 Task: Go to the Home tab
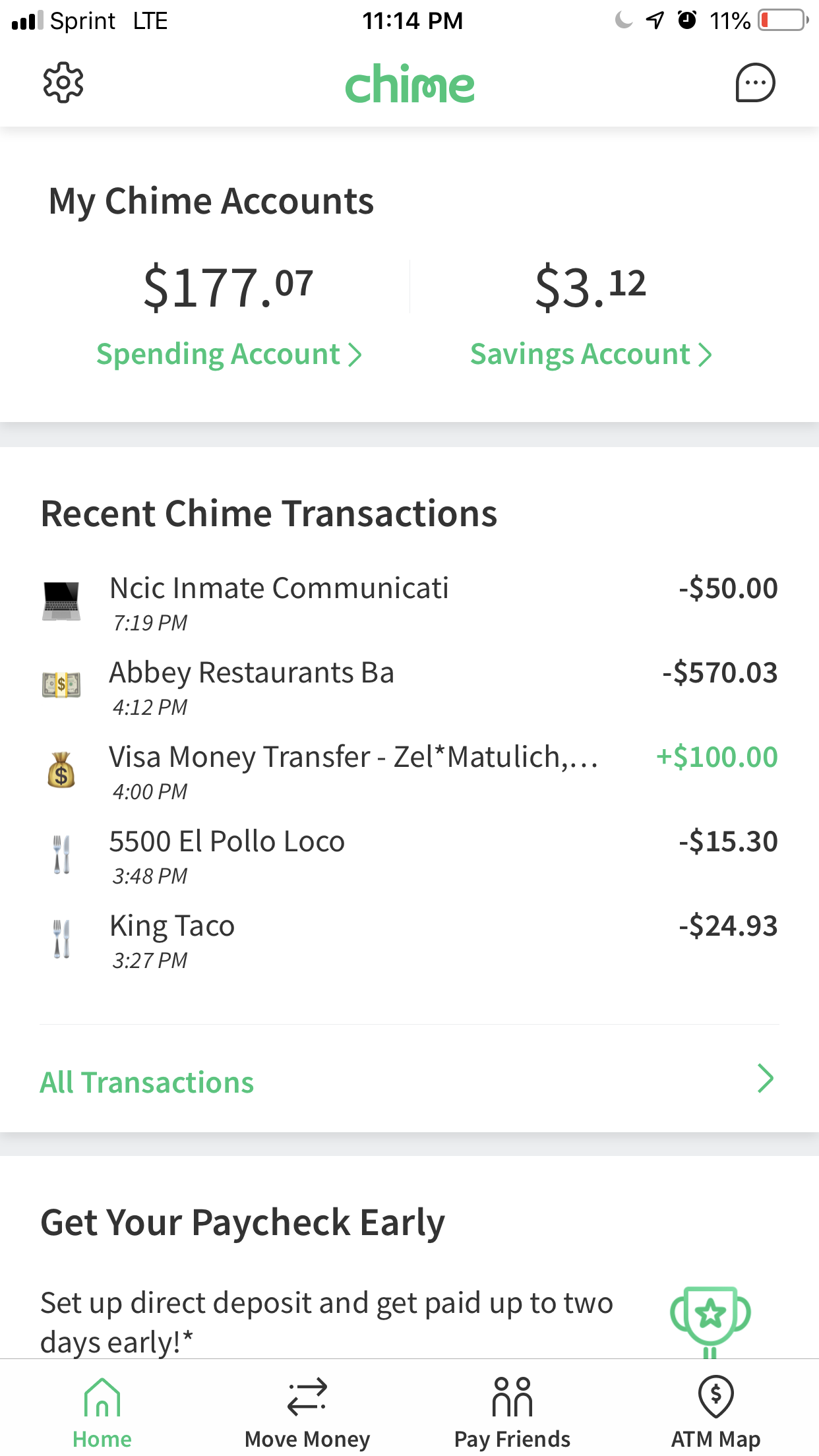click(102, 1412)
